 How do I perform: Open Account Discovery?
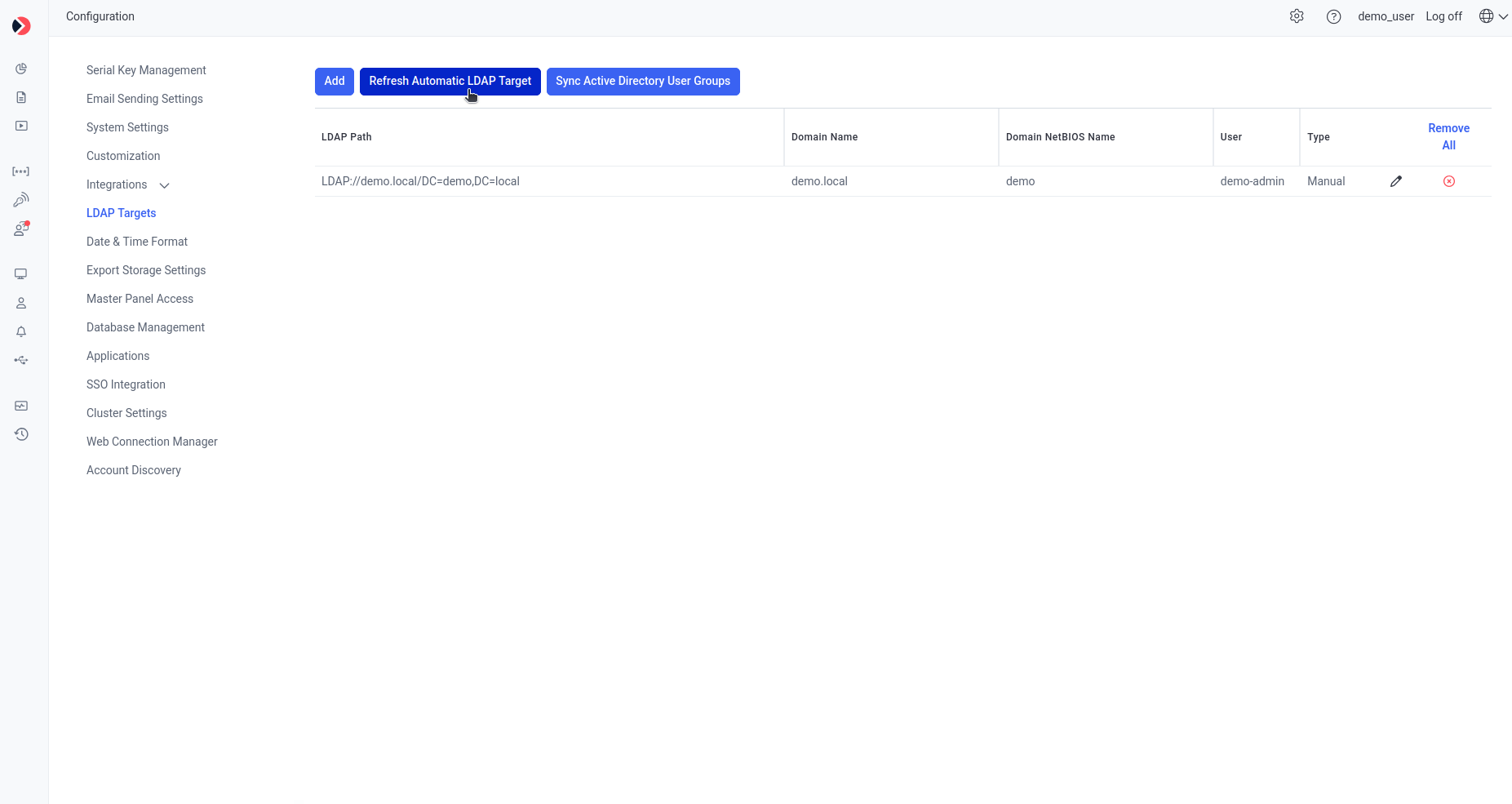(134, 470)
